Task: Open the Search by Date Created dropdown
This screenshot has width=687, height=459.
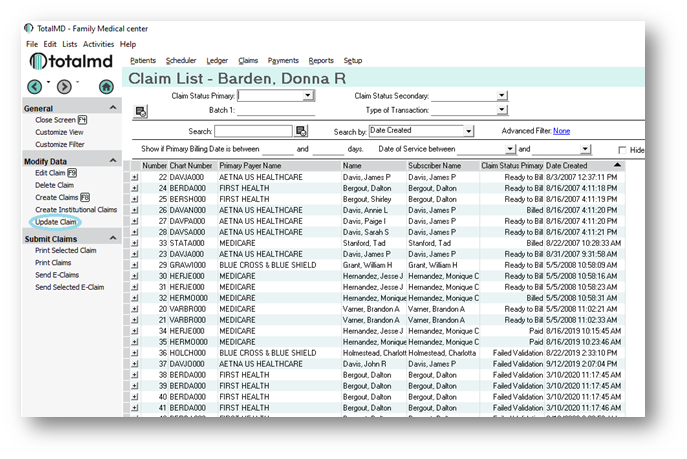Action: click(x=467, y=131)
